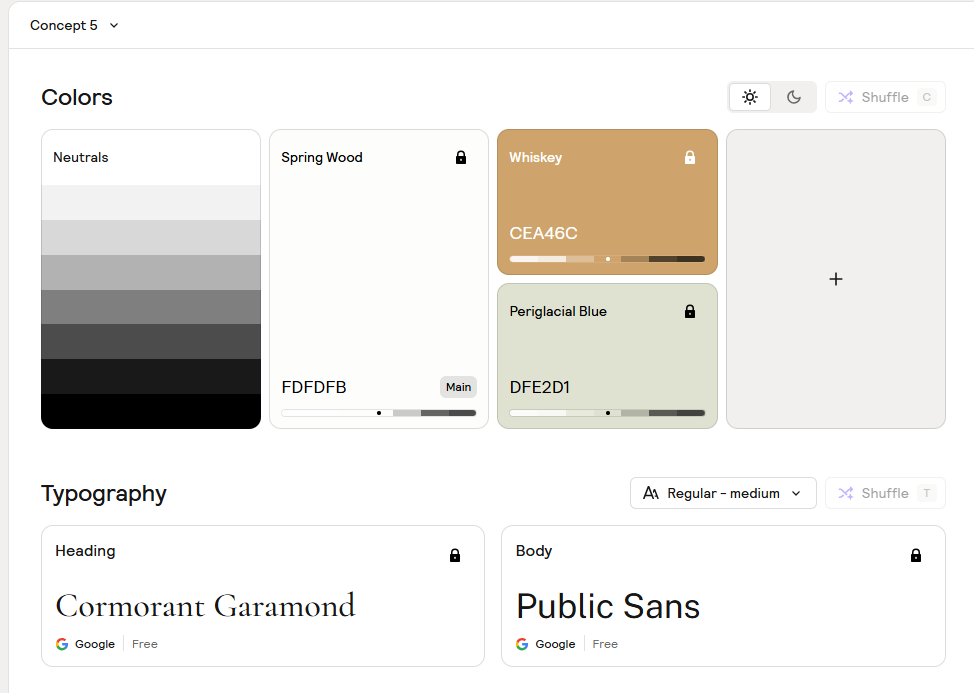Click the Whiskey color name

pyautogui.click(x=535, y=158)
